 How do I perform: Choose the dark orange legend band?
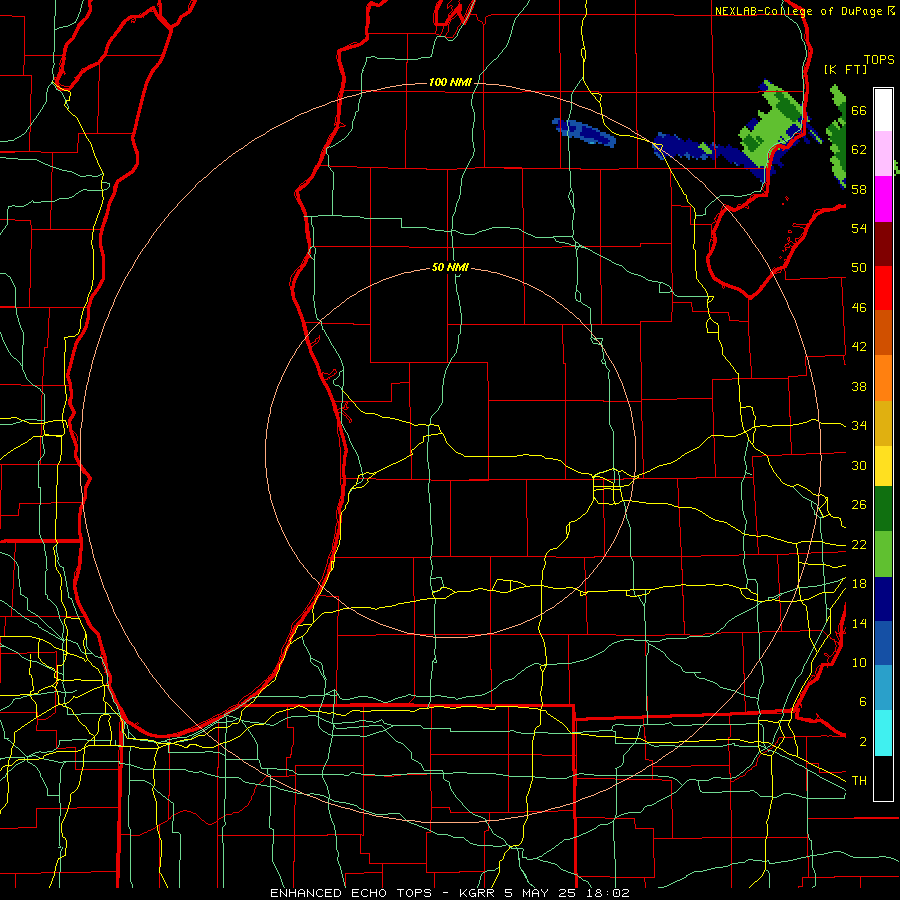(883, 332)
